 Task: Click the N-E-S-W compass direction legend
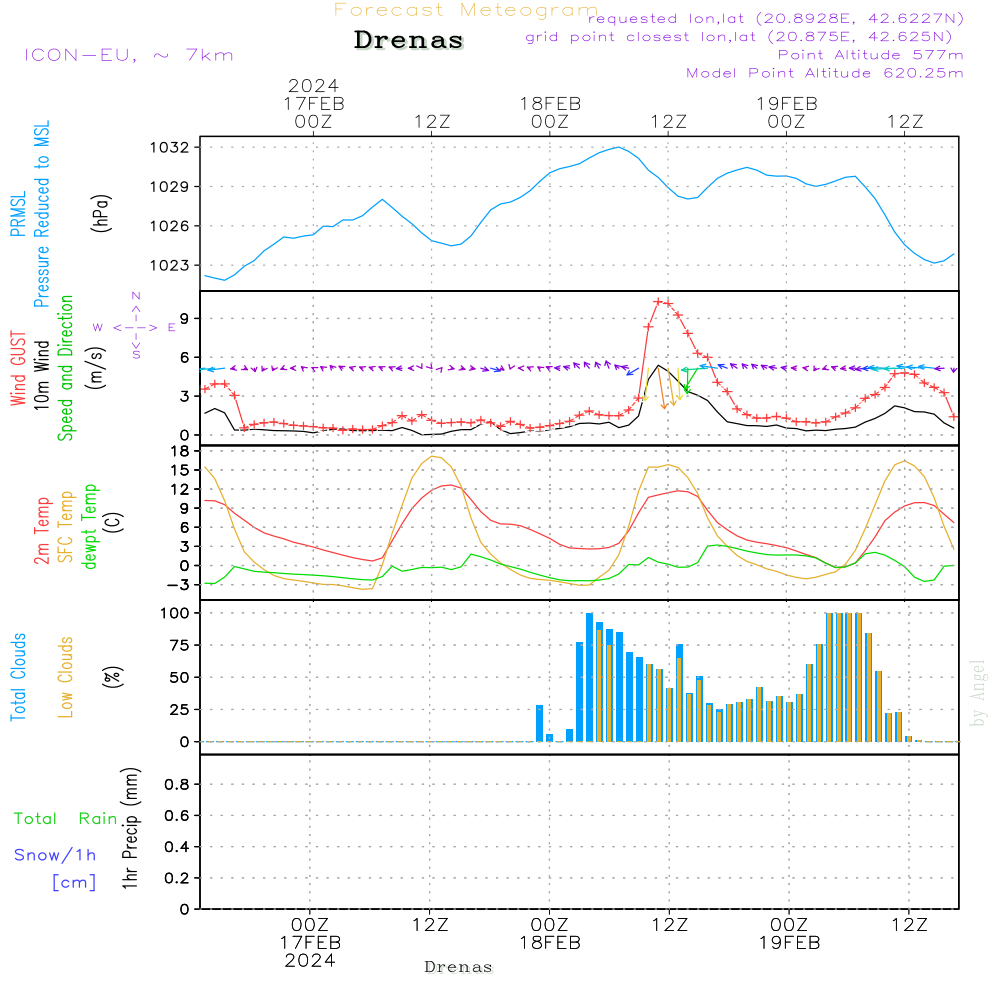point(135,327)
